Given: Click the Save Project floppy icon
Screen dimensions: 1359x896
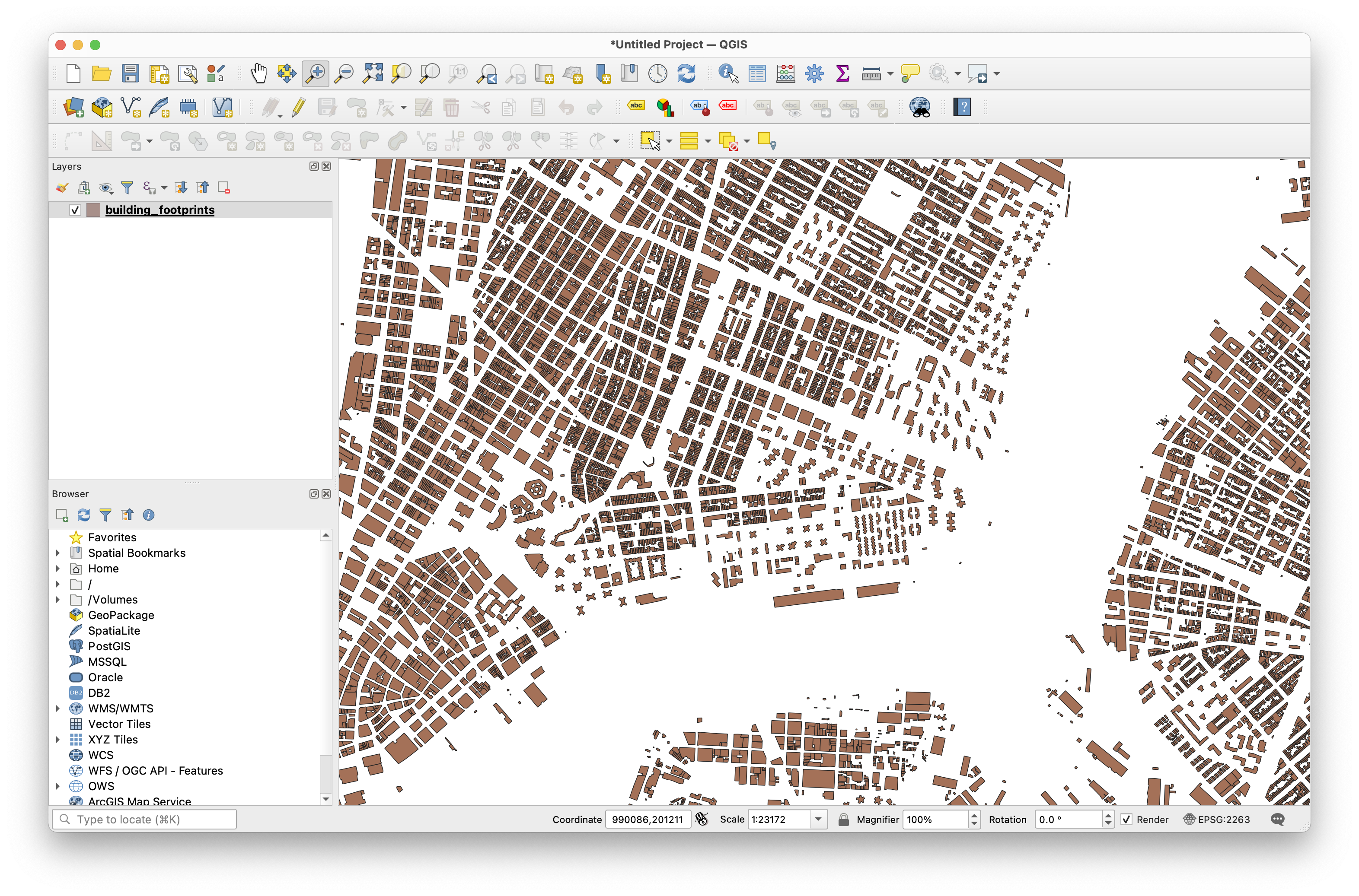Looking at the screenshot, I should point(131,74).
